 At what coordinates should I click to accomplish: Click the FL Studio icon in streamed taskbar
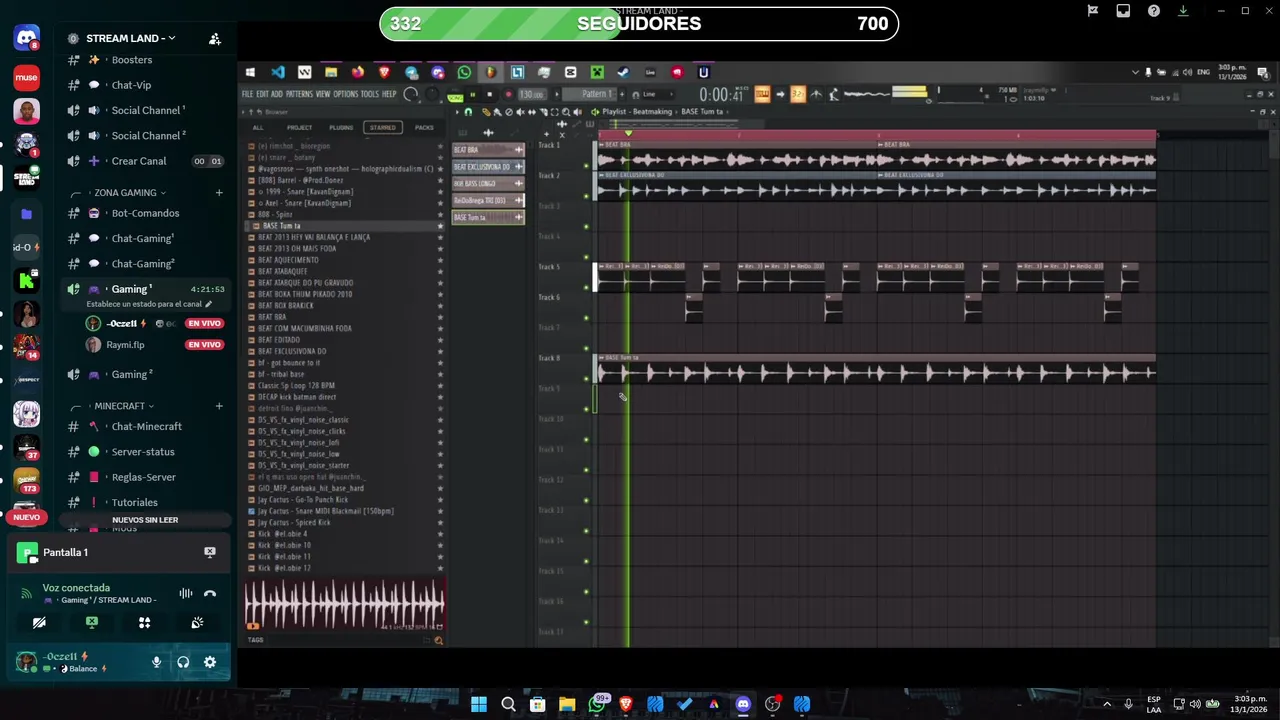pyautogui.click(x=491, y=72)
